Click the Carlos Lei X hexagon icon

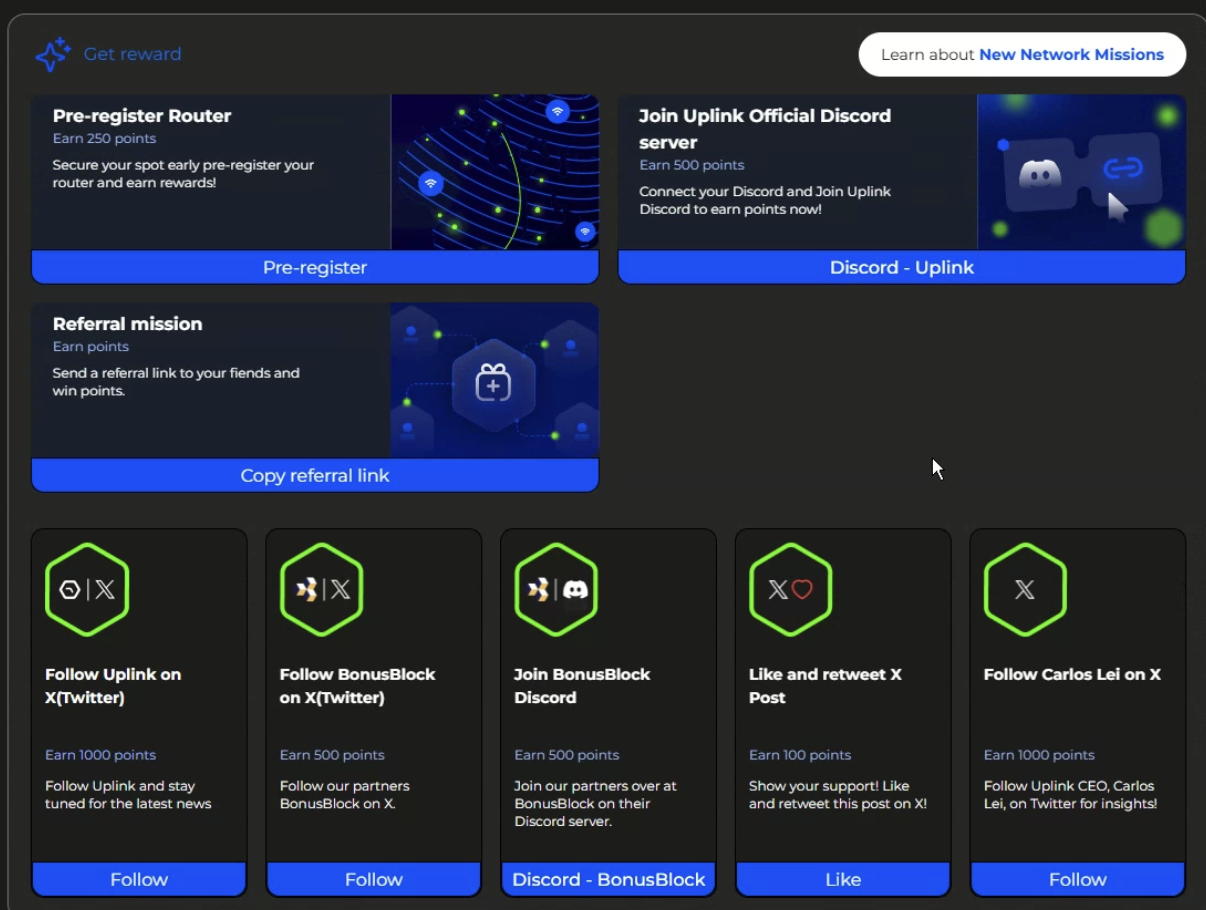[1025, 590]
